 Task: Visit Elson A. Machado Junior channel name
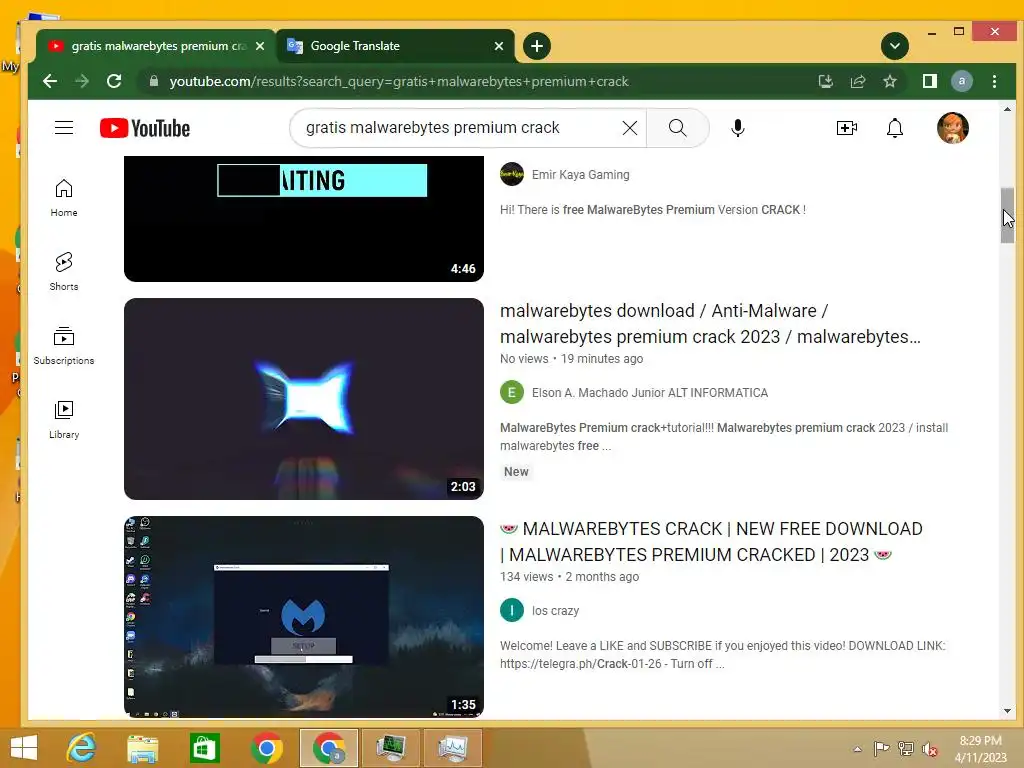click(649, 392)
